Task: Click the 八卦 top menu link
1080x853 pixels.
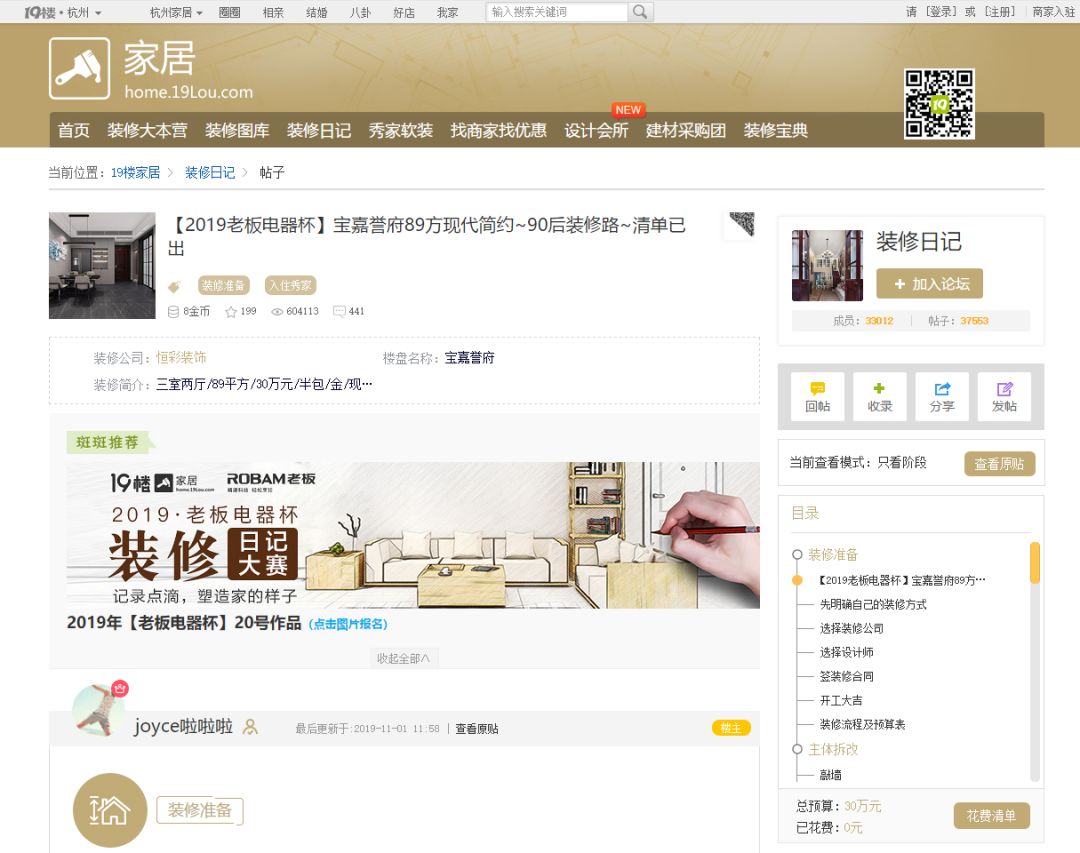Action: pos(360,12)
